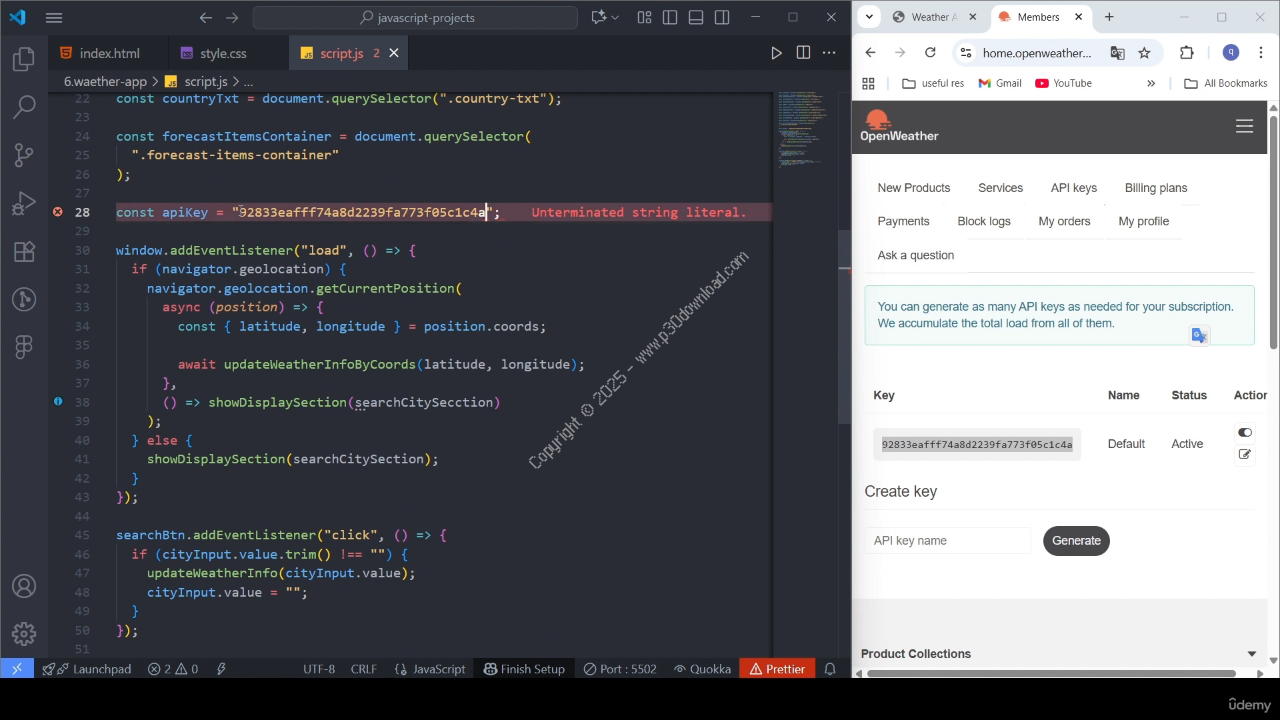Toggle the primary sidebar layout button
Image resolution: width=1280 pixels, height=720 pixels.
[670, 17]
